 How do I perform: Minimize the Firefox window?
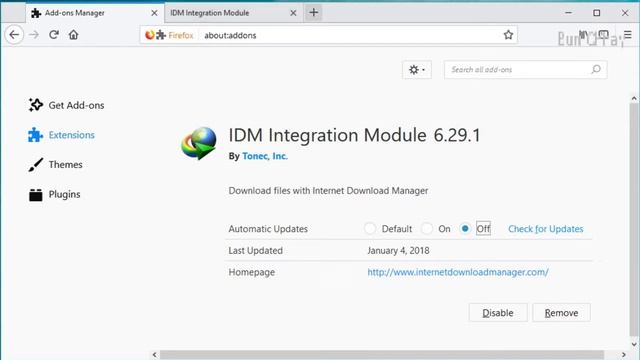coord(568,13)
